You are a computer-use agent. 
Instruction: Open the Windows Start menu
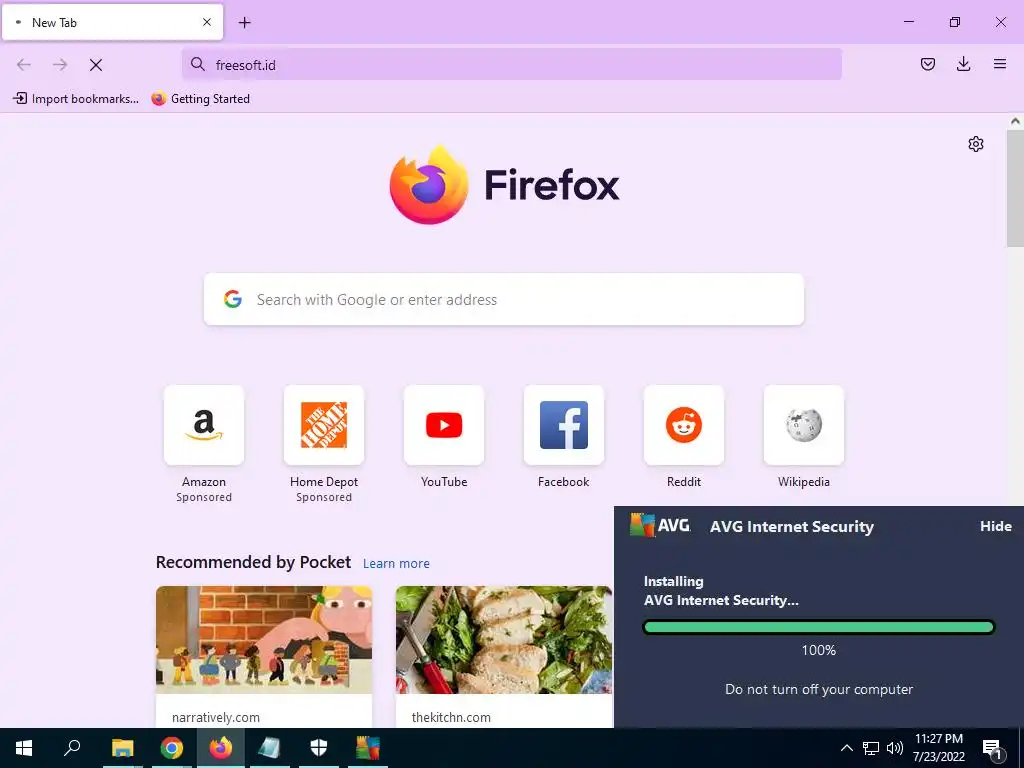pos(24,748)
